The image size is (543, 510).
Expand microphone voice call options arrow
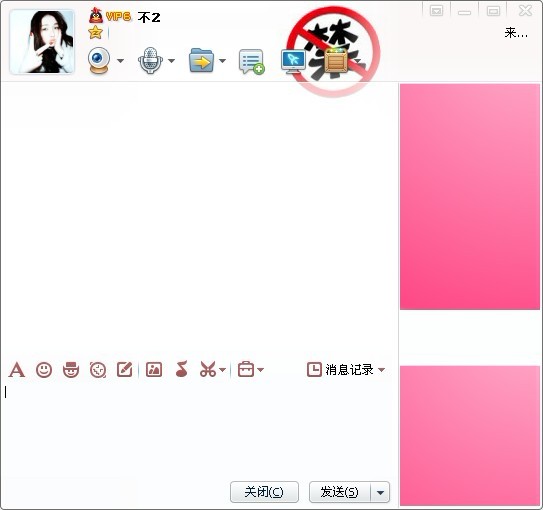[x=171, y=61]
